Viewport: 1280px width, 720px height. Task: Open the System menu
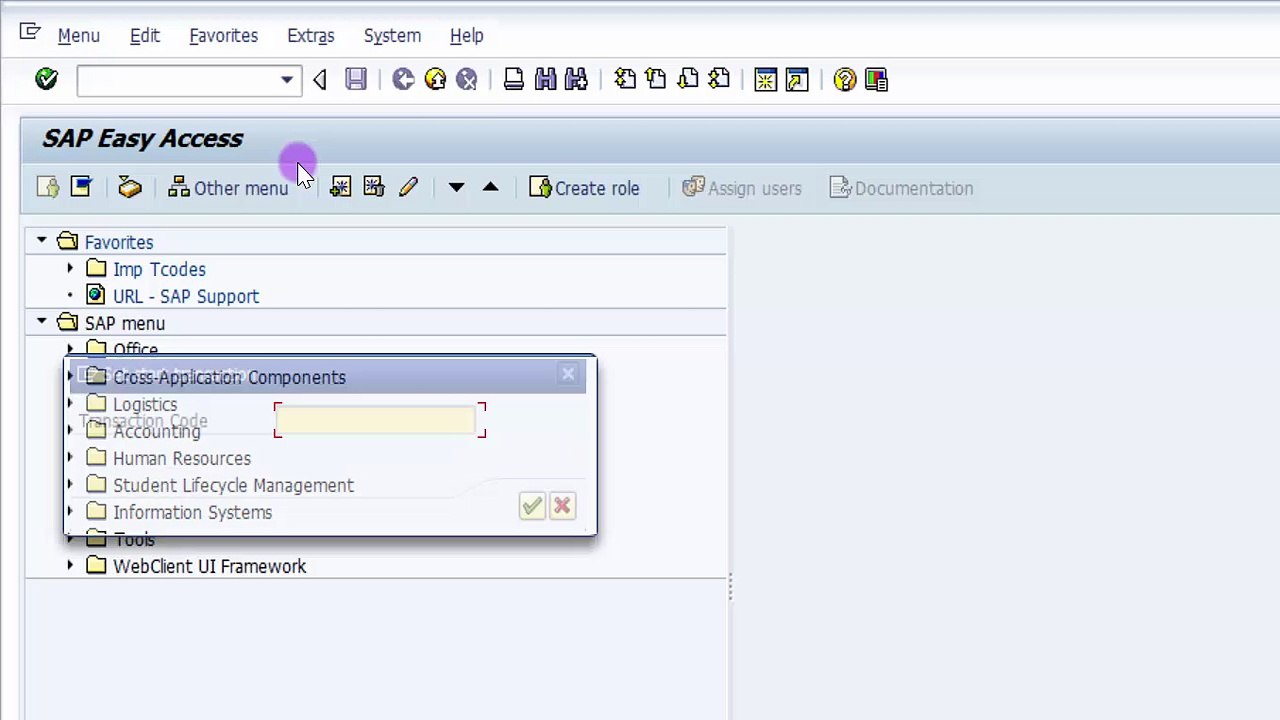[392, 35]
